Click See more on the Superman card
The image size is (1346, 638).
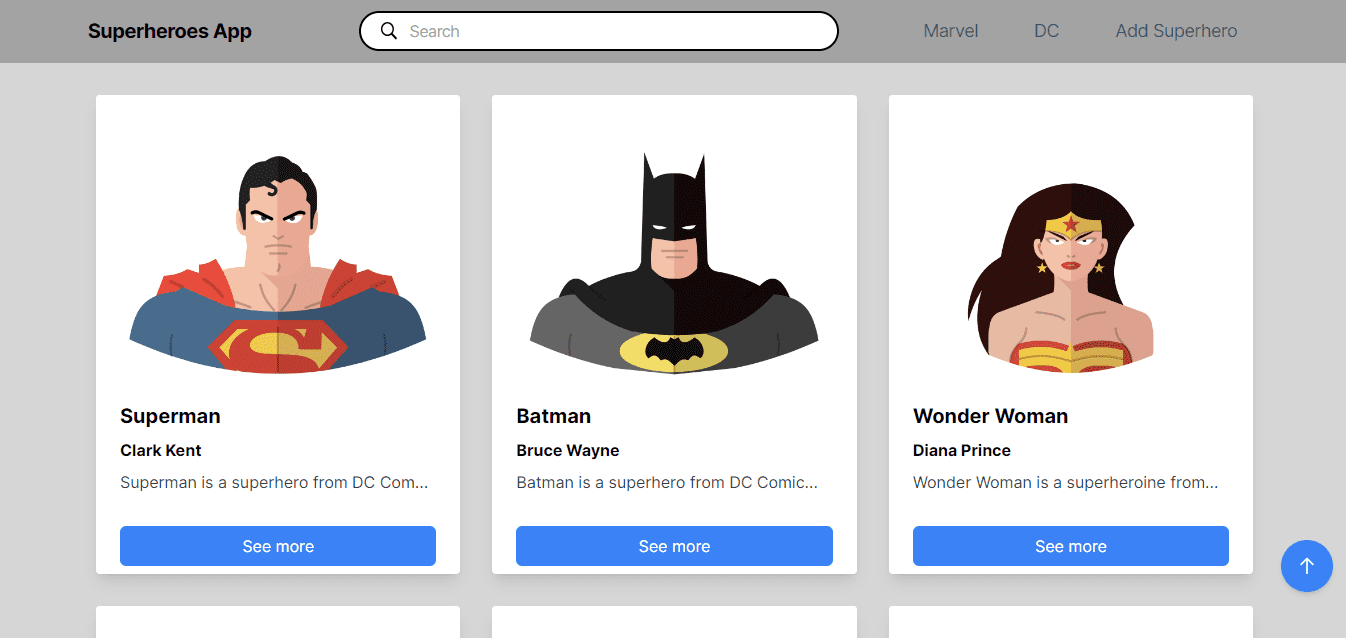[277, 546]
